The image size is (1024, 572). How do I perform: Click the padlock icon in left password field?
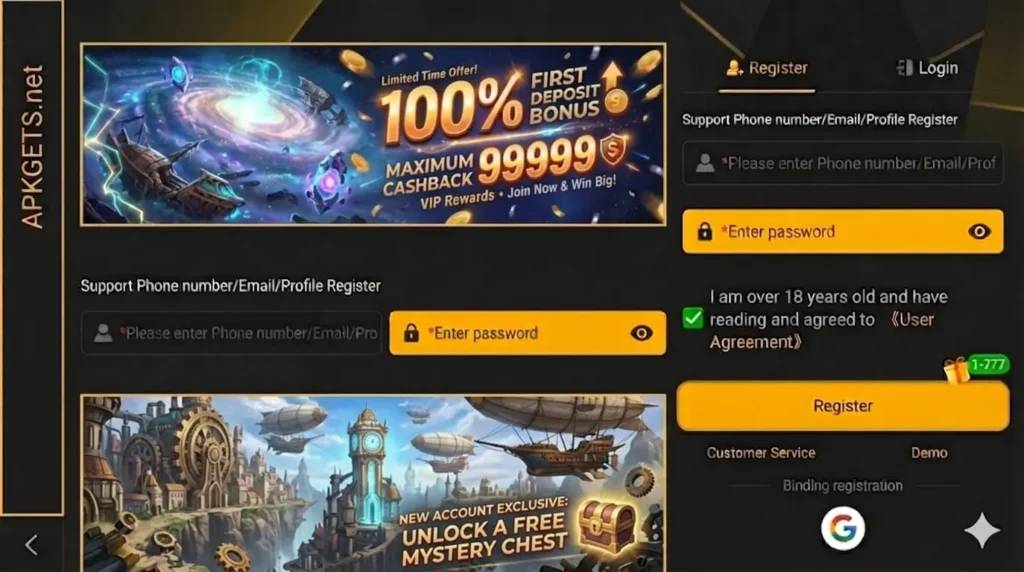[x=411, y=333]
